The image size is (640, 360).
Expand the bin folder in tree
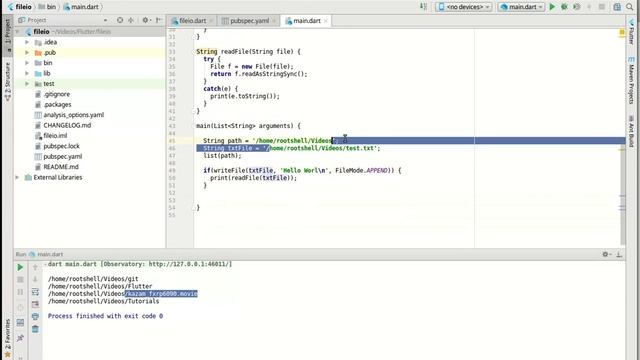point(27,63)
